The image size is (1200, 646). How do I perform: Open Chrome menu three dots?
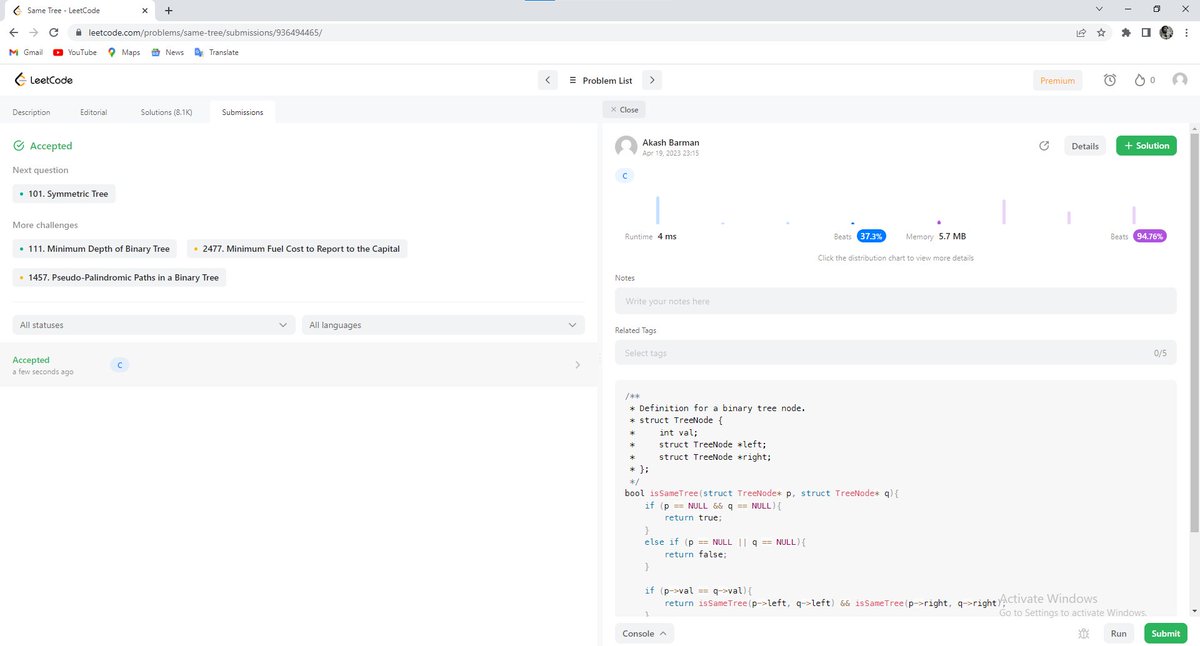(x=1187, y=32)
